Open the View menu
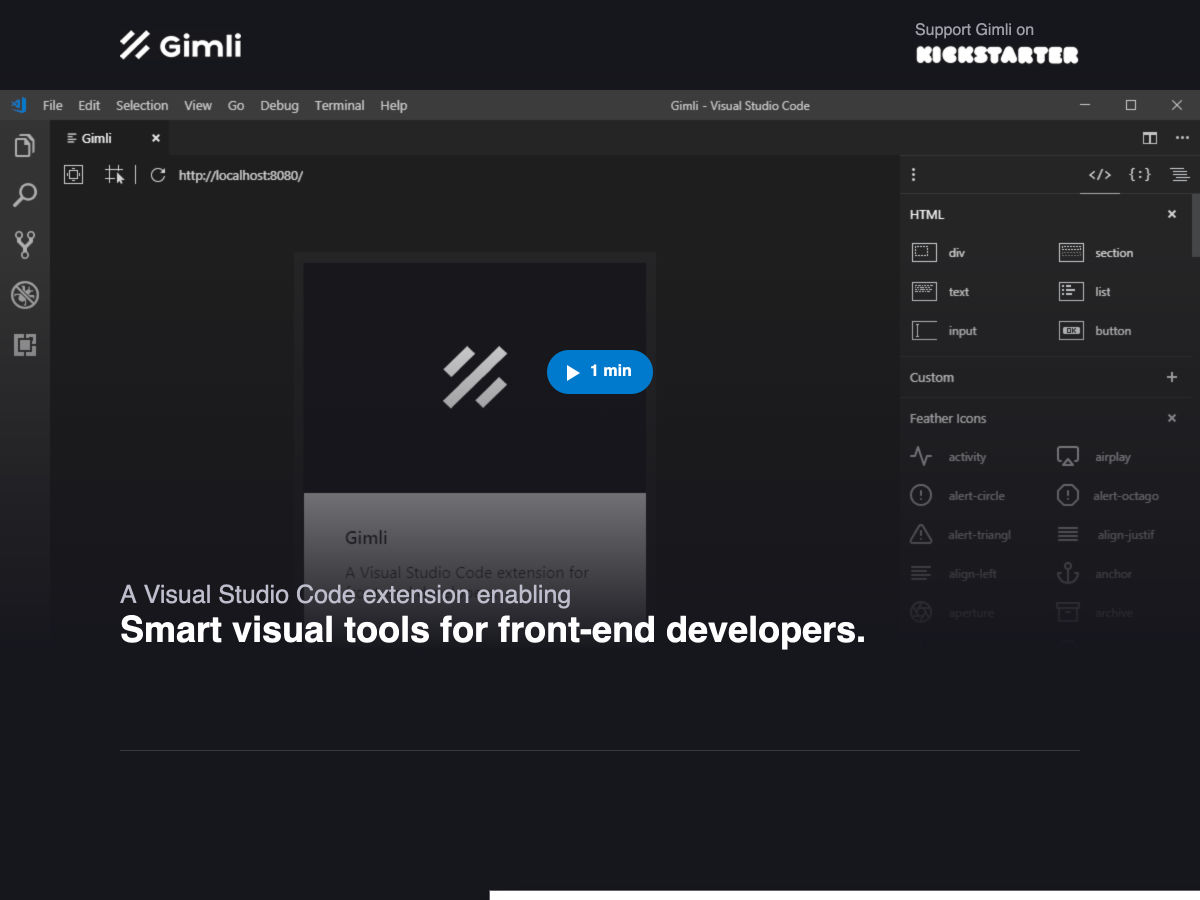The height and width of the screenshot is (900, 1200). point(198,105)
